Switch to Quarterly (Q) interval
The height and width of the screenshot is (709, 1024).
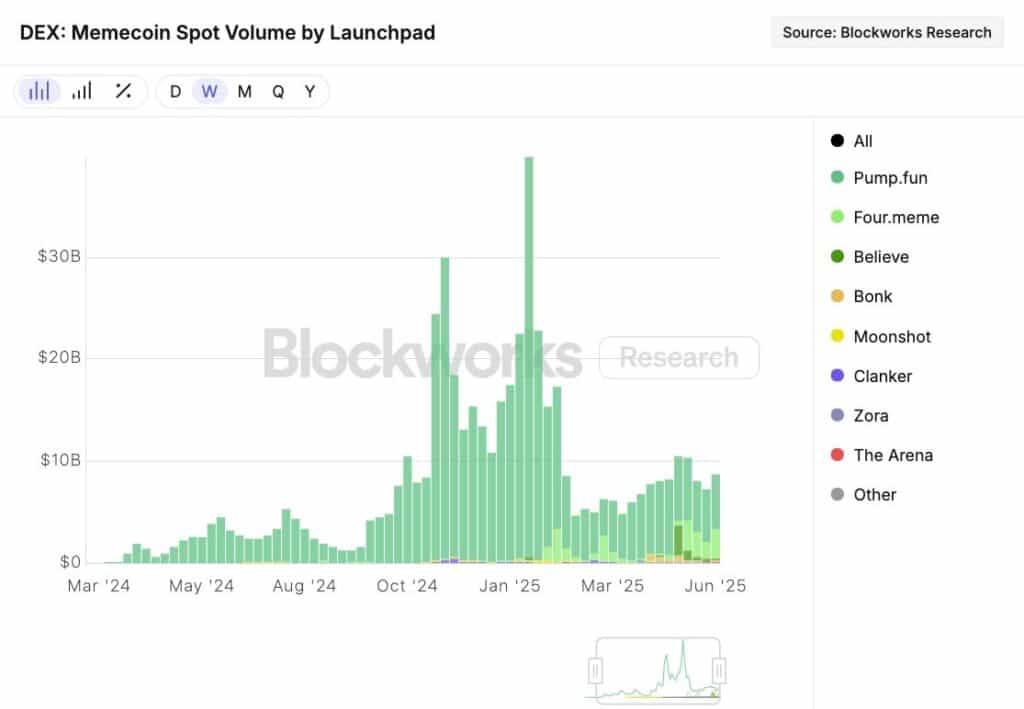pos(278,91)
